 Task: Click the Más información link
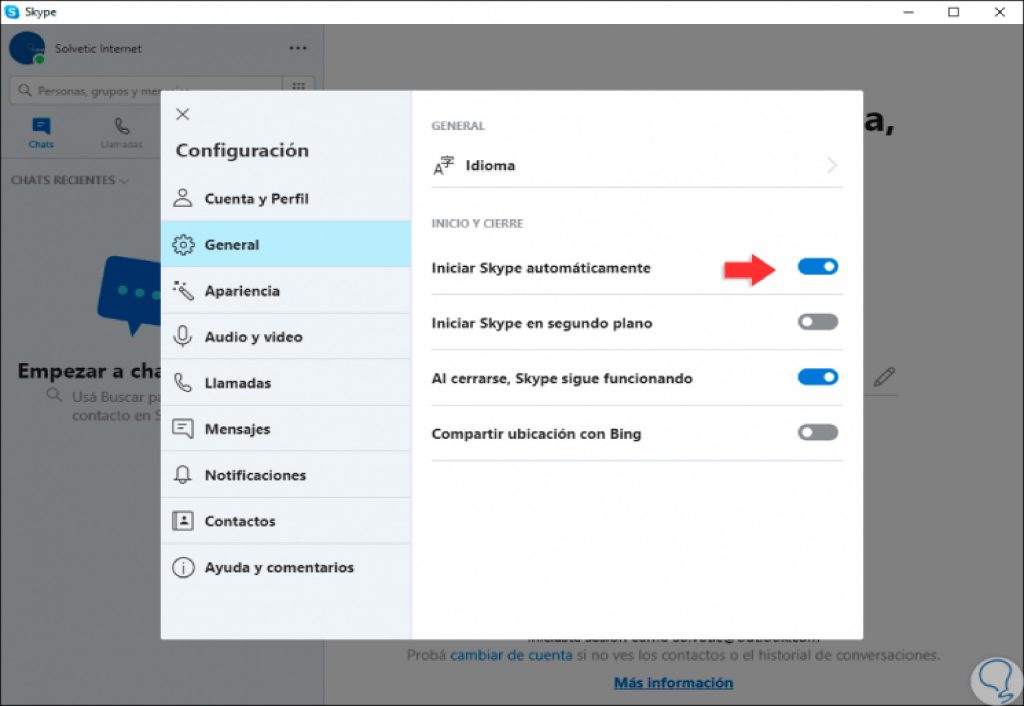tap(672, 682)
